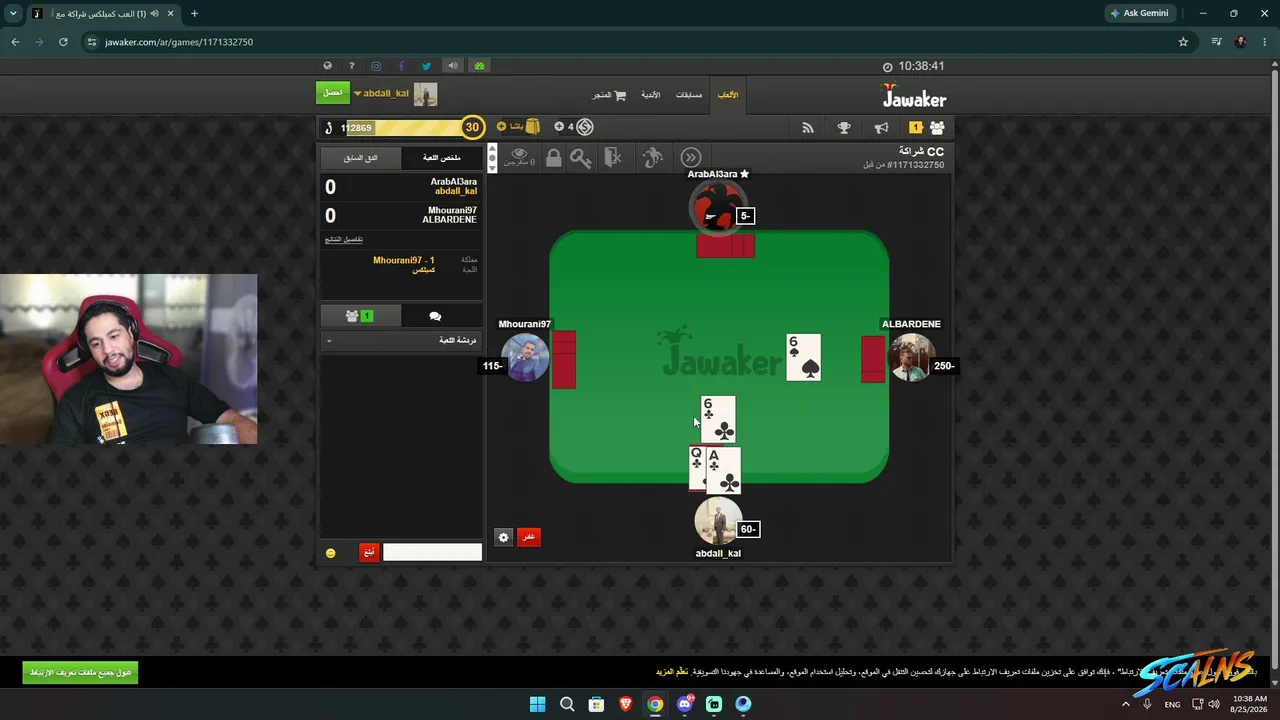Switch to the الدق السابق tab
This screenshot has height=720, width=1280.
[361, 158]
